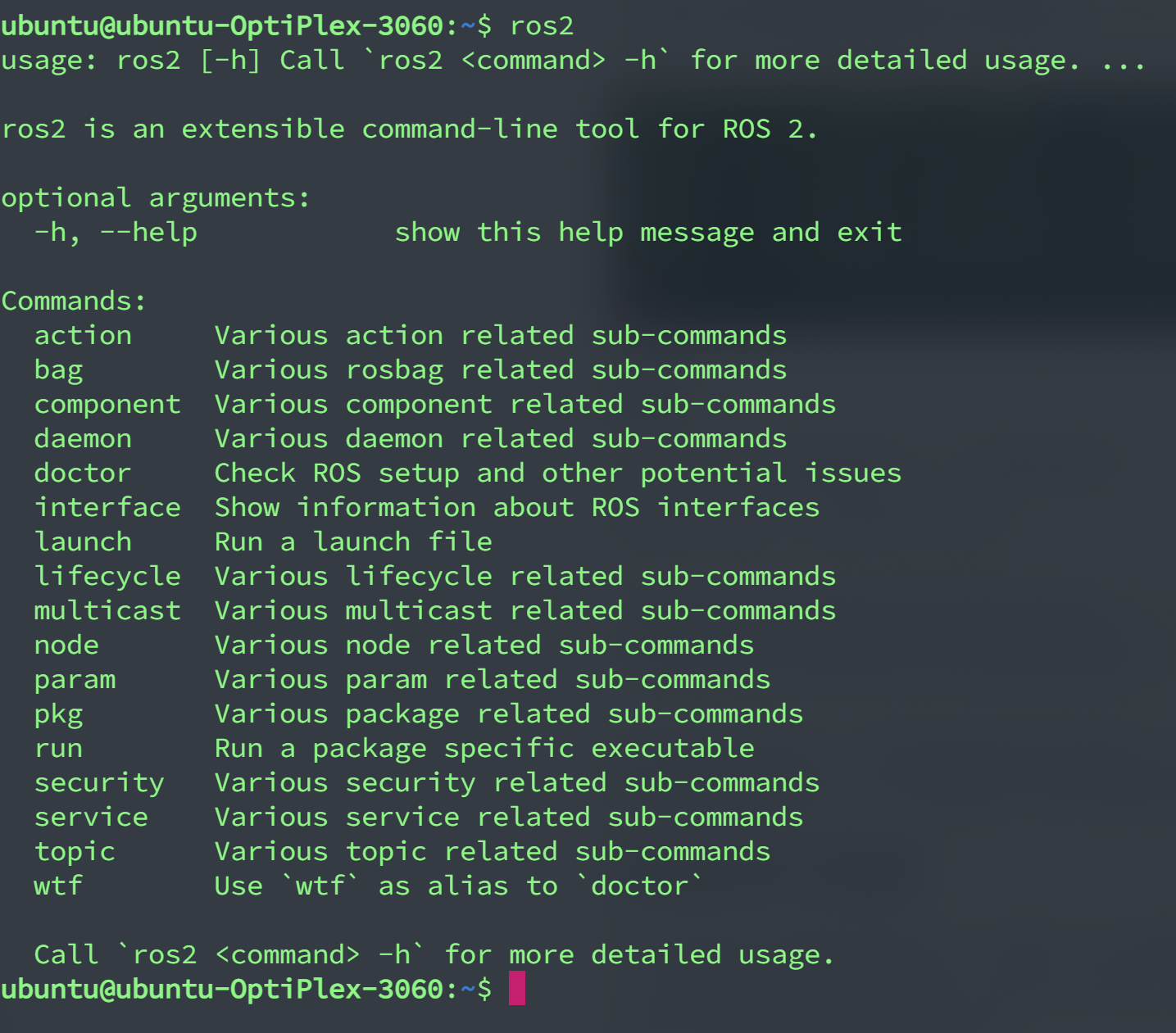Click the 'daemon' command name
The width and height of the screenshot is (1176, 1033).
point(83,438)
